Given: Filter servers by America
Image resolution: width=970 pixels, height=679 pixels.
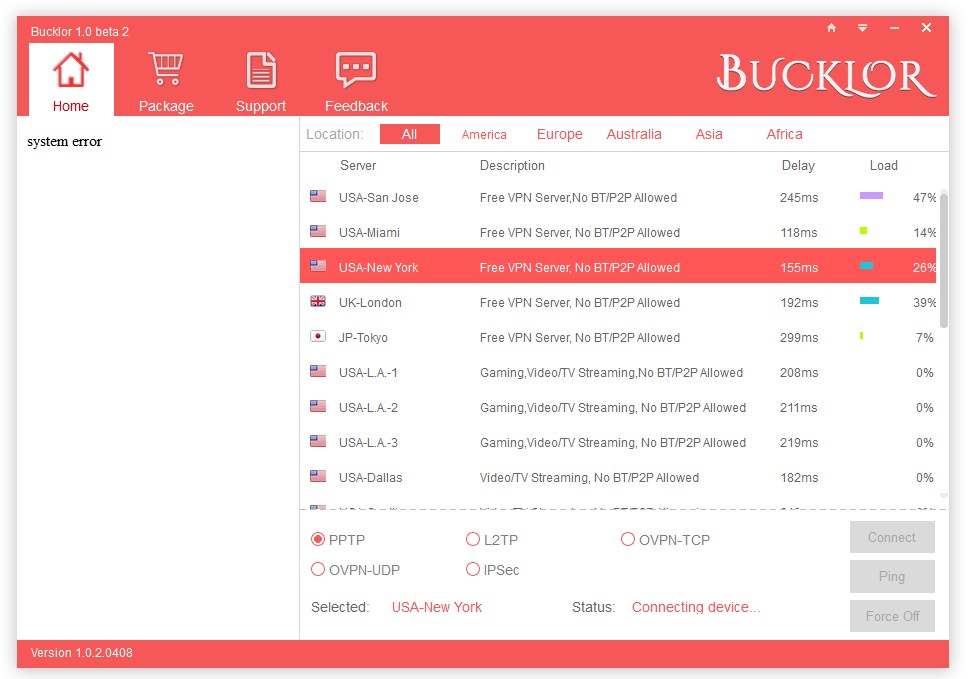Looking at the screenshot, I should click(484, 134).
